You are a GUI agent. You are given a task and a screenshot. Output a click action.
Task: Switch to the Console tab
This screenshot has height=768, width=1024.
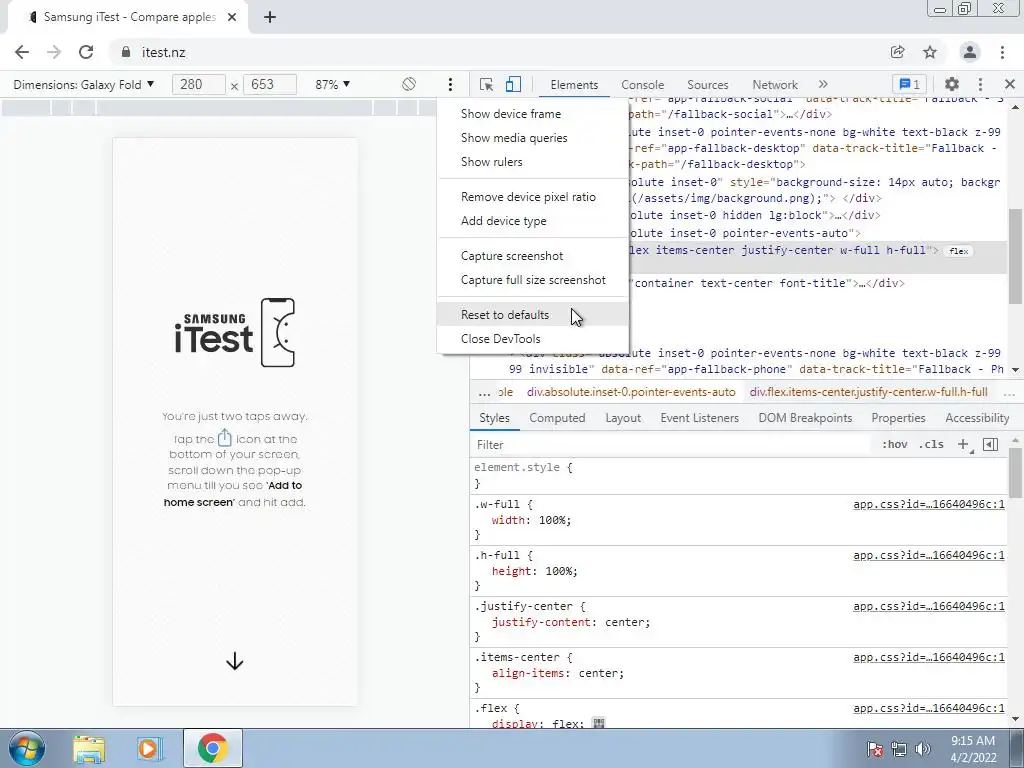(643, 85)
